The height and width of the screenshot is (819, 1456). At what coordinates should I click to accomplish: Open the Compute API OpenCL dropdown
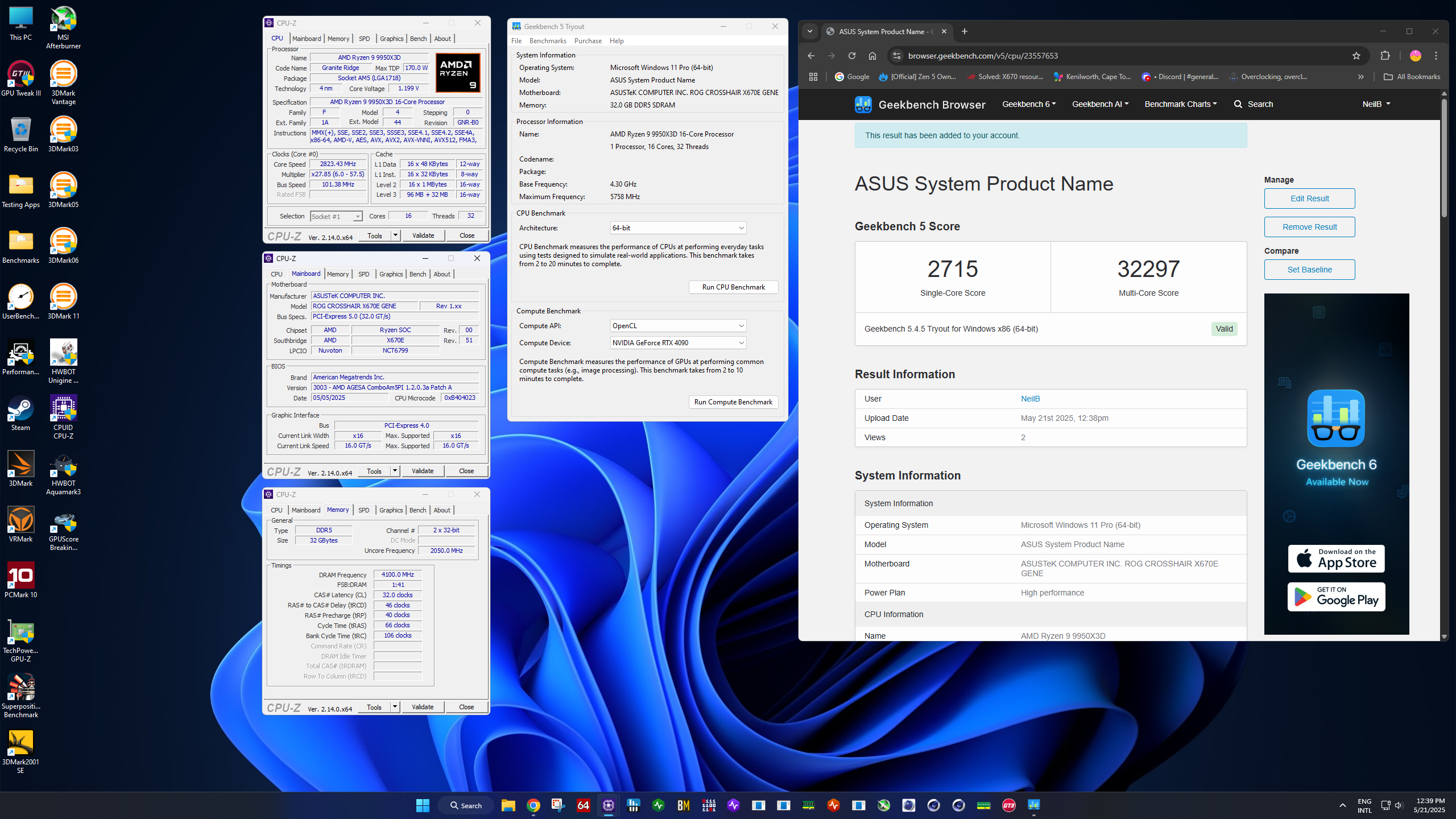678,326
